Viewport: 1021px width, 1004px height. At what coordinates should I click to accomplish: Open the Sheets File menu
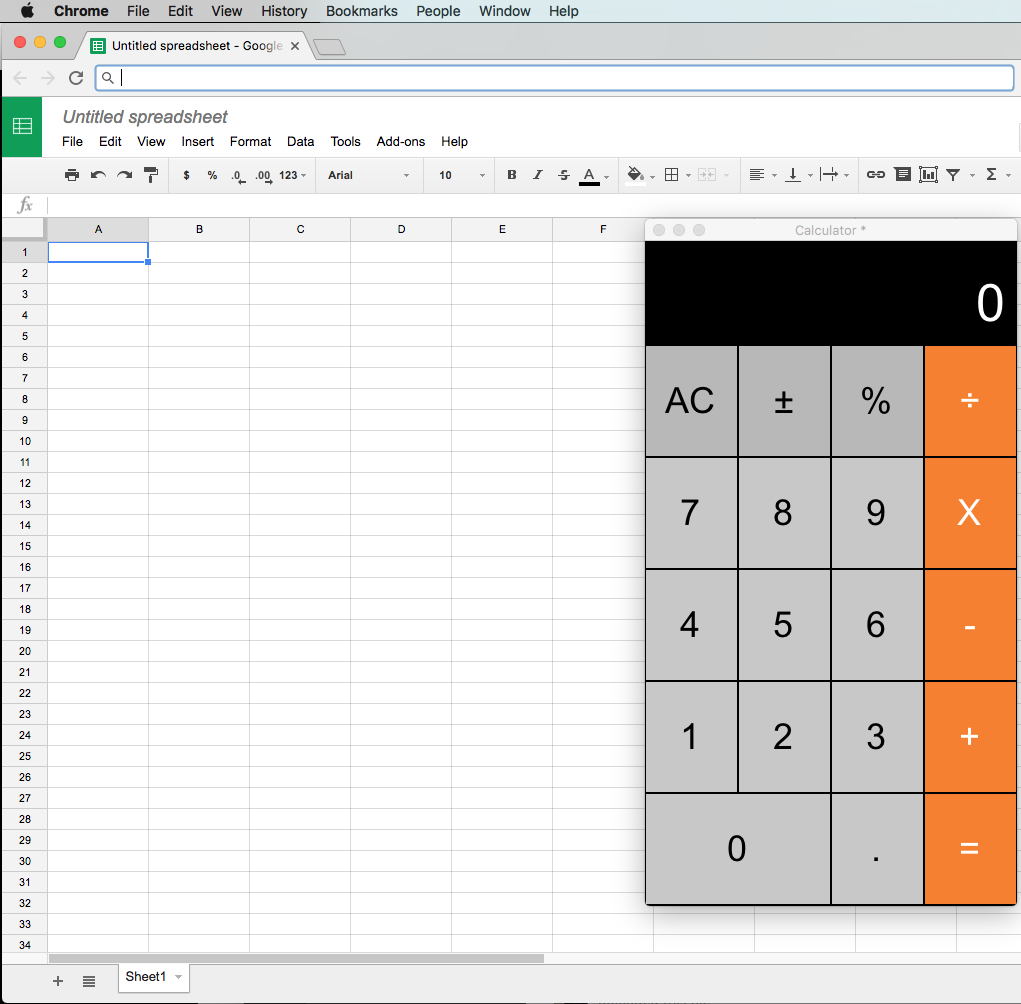[x=72, y=141]
